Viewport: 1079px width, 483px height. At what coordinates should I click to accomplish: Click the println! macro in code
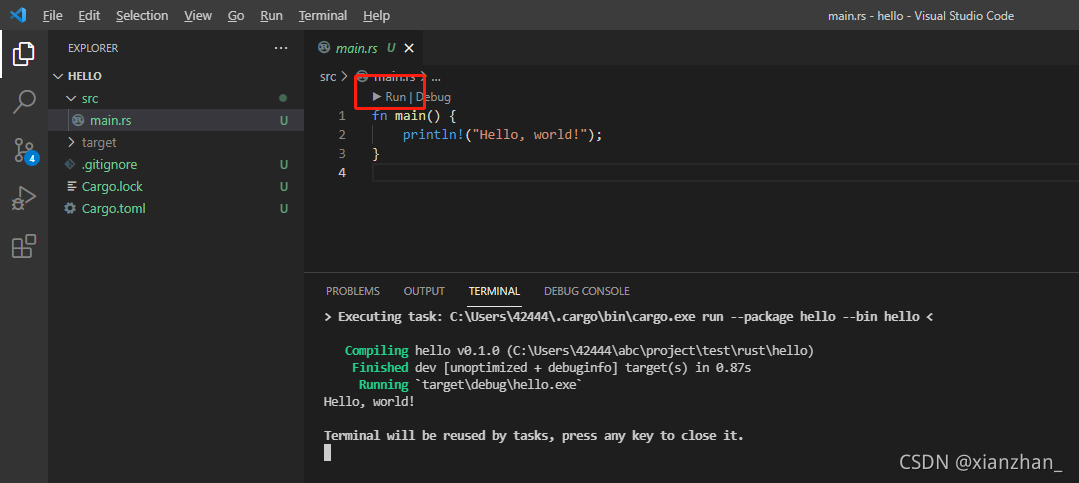coord(433,135)
